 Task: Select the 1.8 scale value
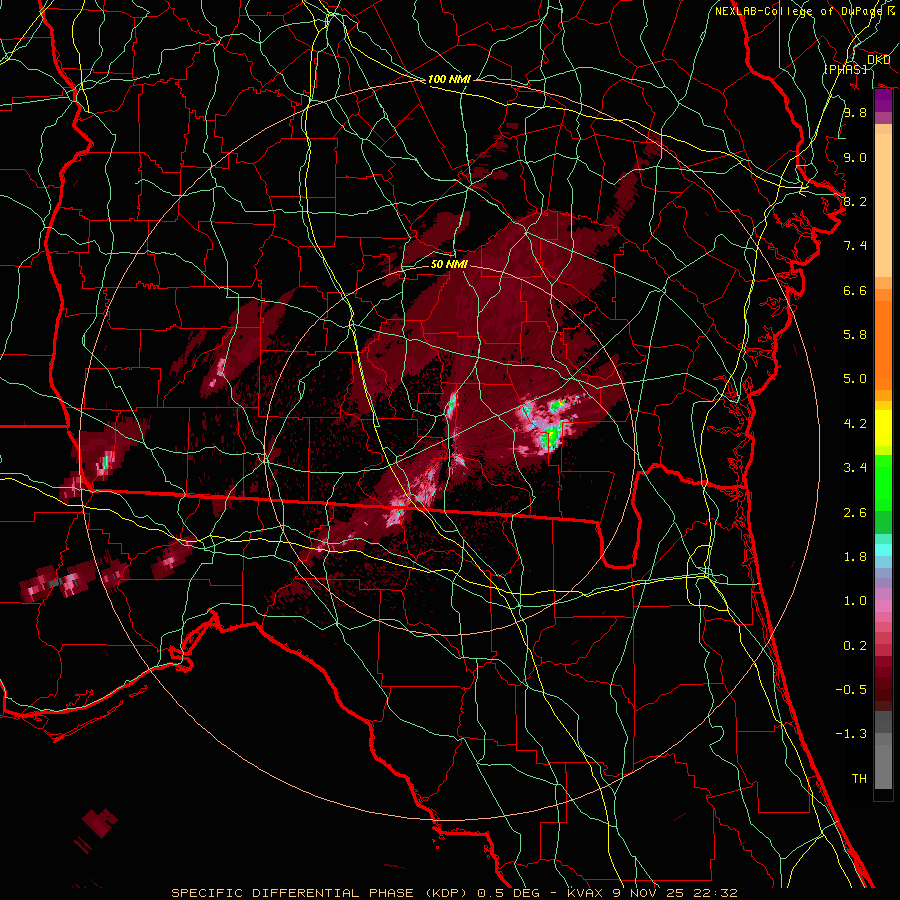[855, 557]
